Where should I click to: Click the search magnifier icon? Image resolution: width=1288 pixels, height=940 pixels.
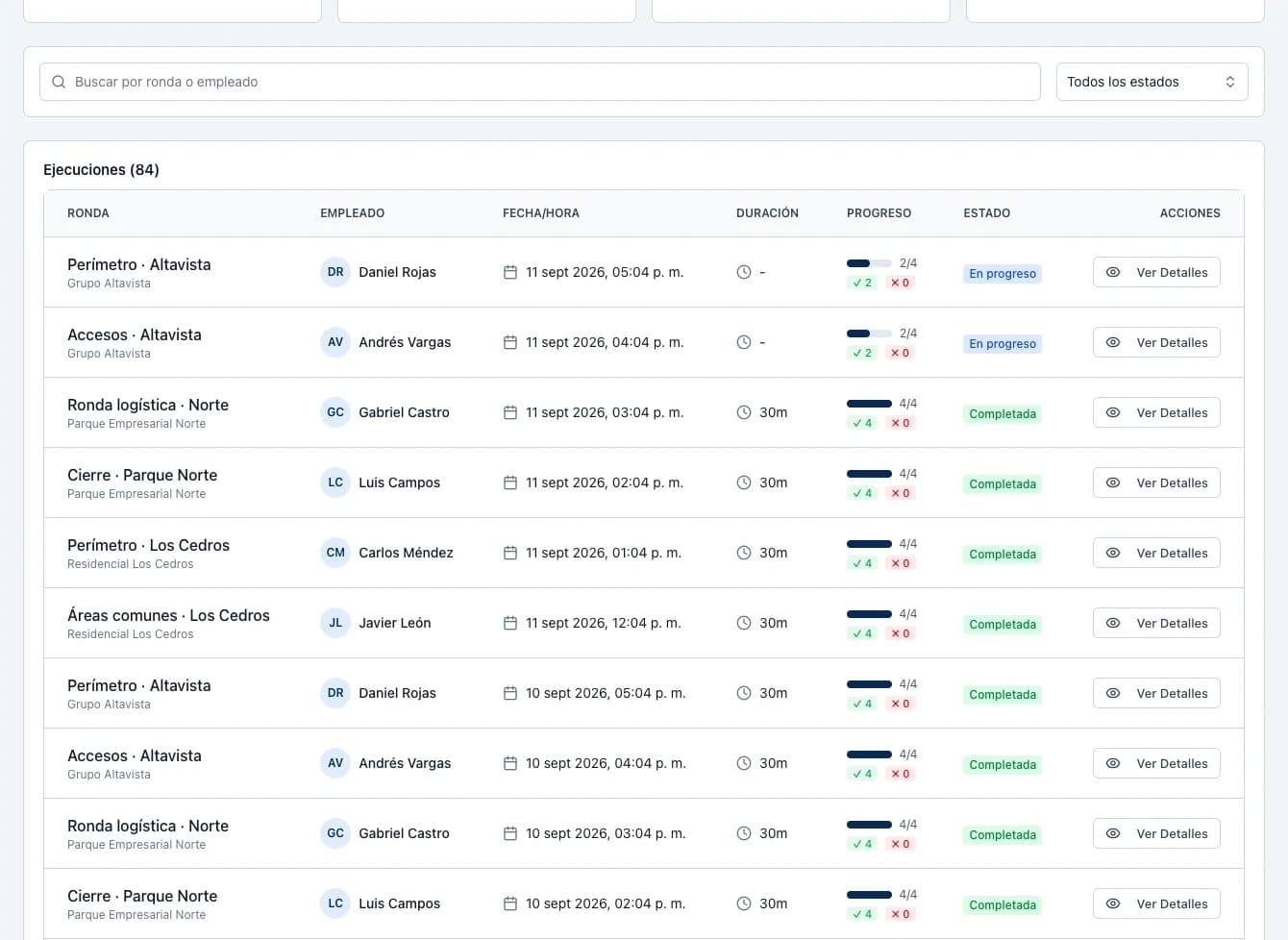pos(59,82)
